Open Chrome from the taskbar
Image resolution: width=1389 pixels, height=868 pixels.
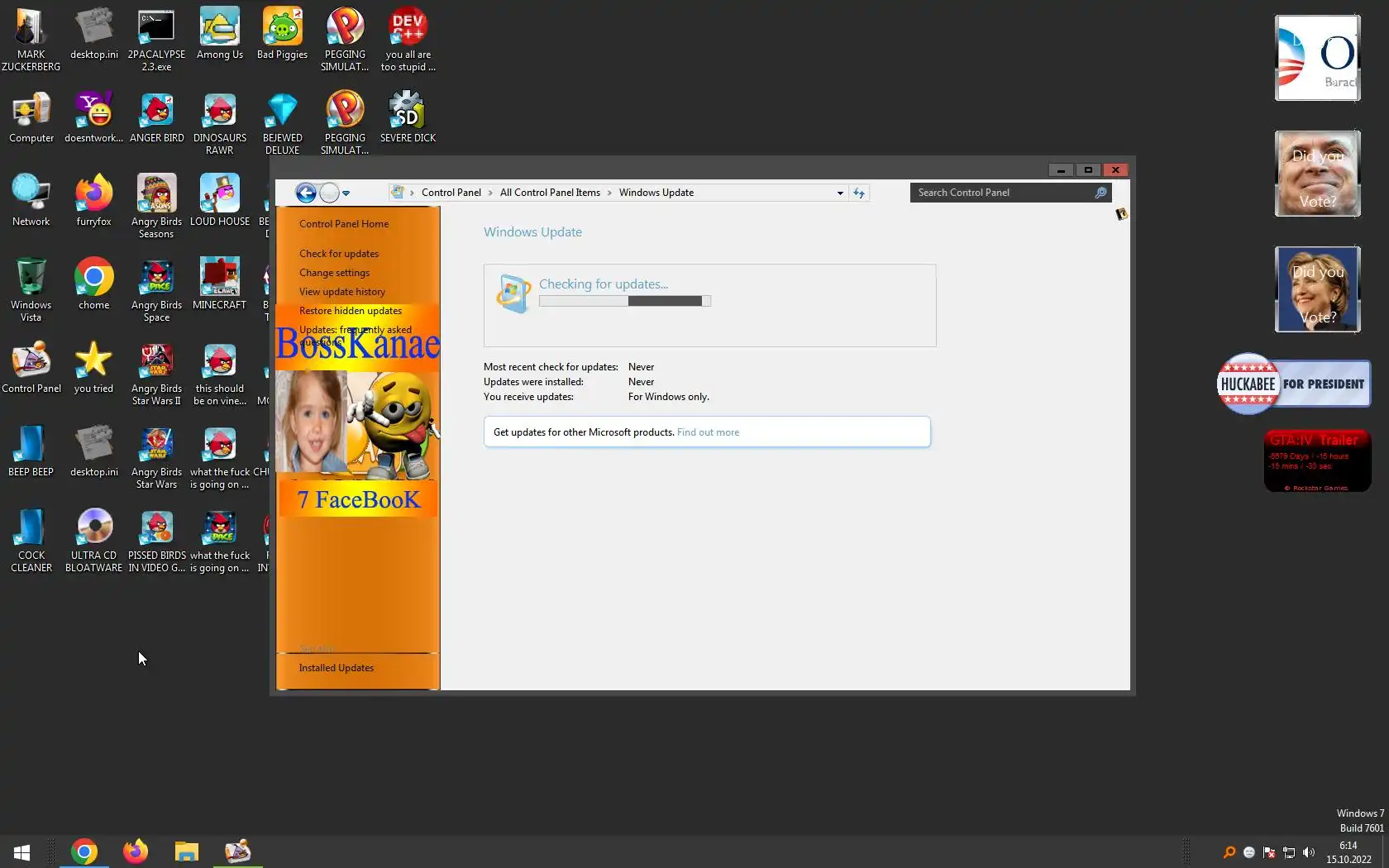(84, 851)
